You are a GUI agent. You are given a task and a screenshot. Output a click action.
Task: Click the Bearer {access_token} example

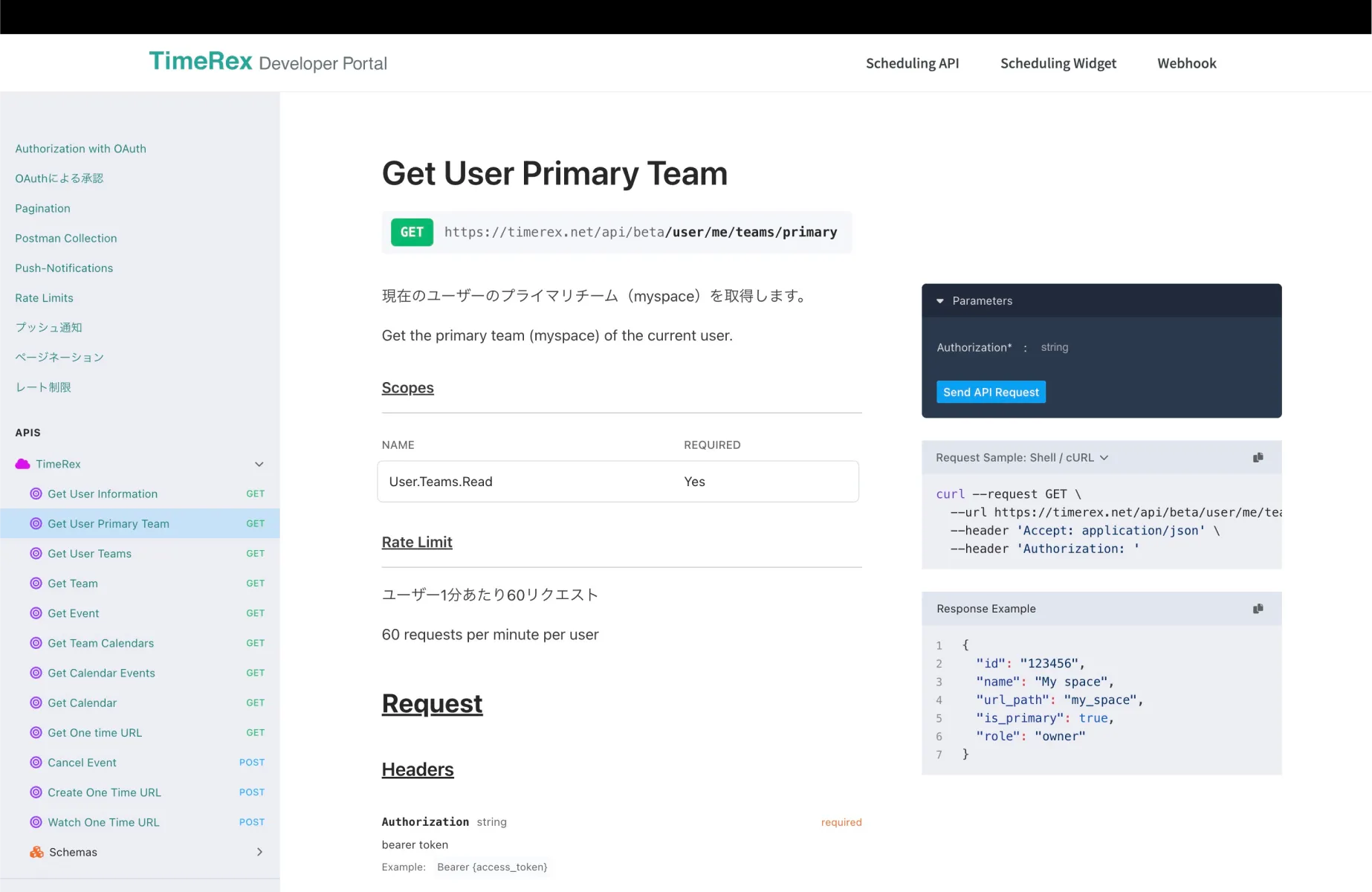[491, 867]
